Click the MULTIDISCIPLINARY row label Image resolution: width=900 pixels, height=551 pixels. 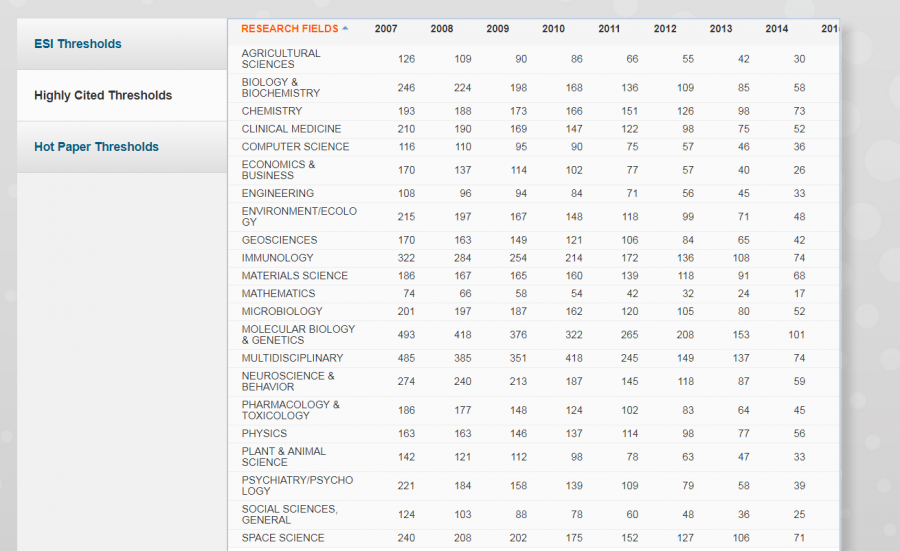pos(292,359)
